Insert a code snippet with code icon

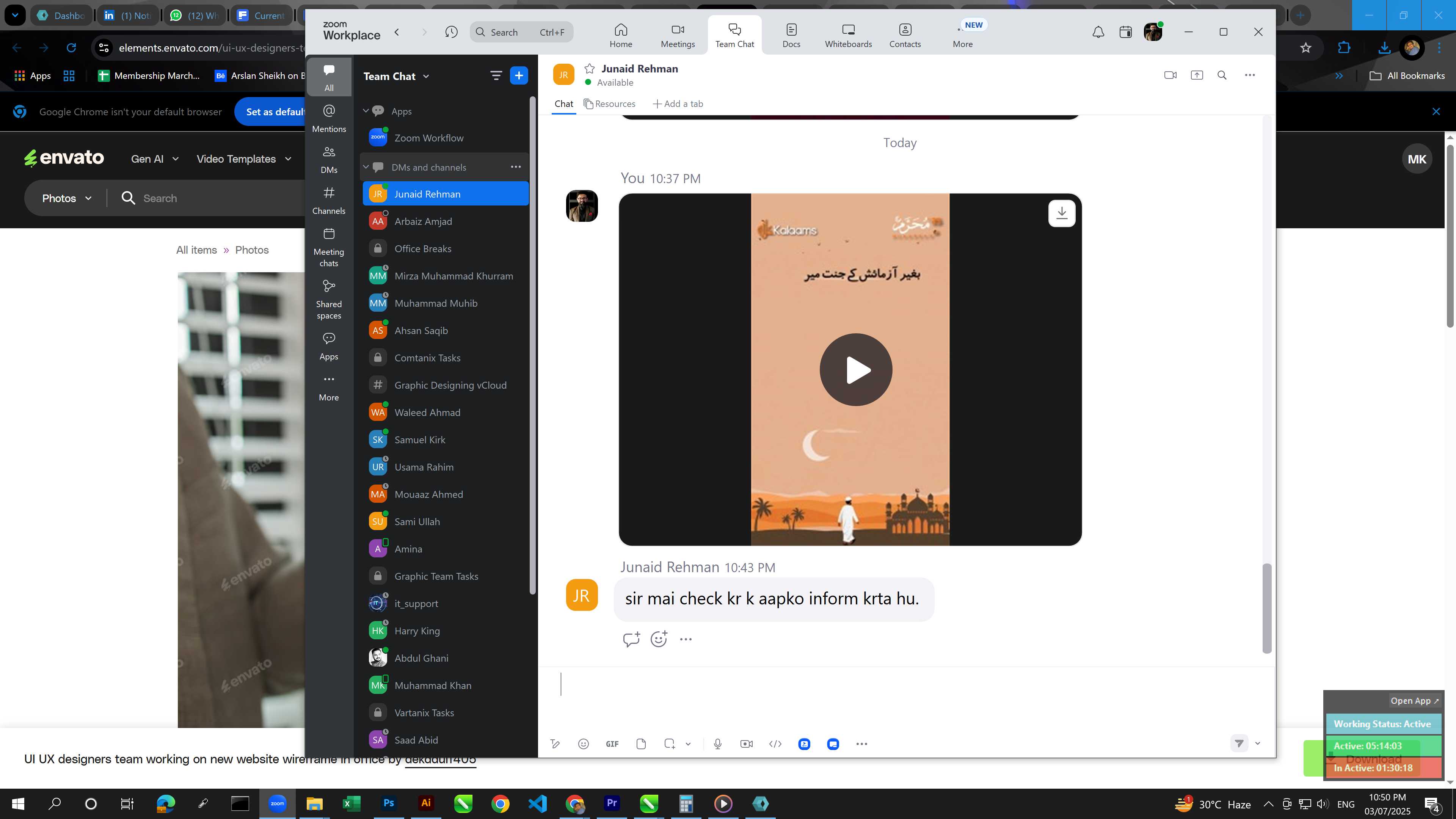(775, 744)
